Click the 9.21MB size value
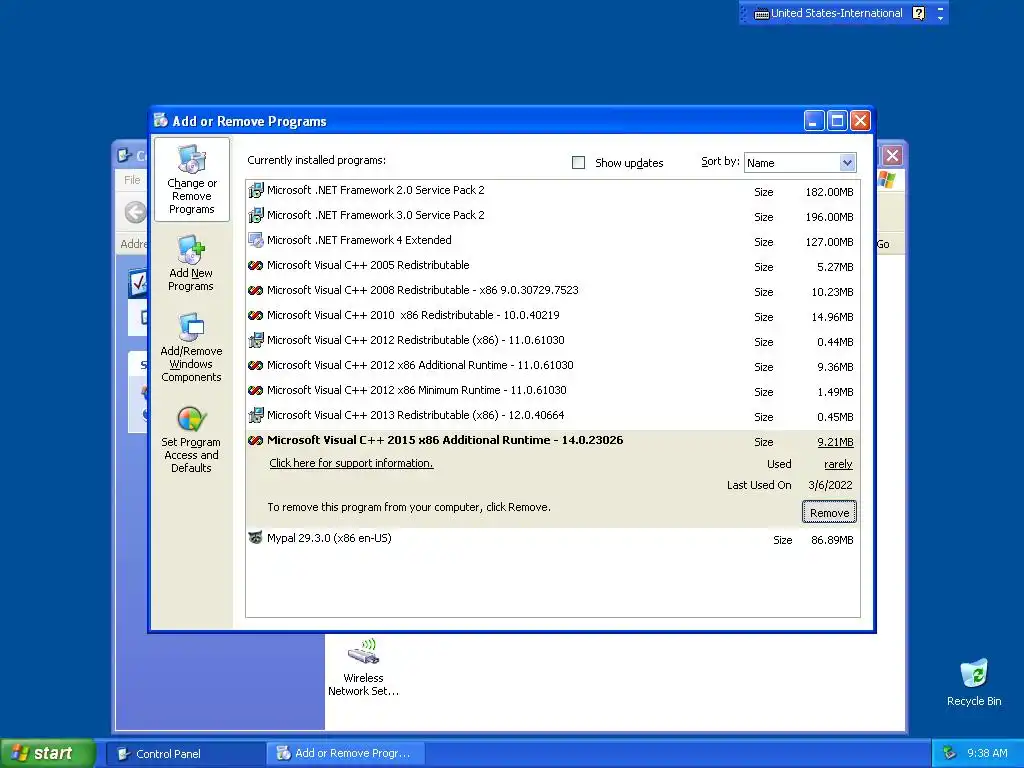 (835, 442)
